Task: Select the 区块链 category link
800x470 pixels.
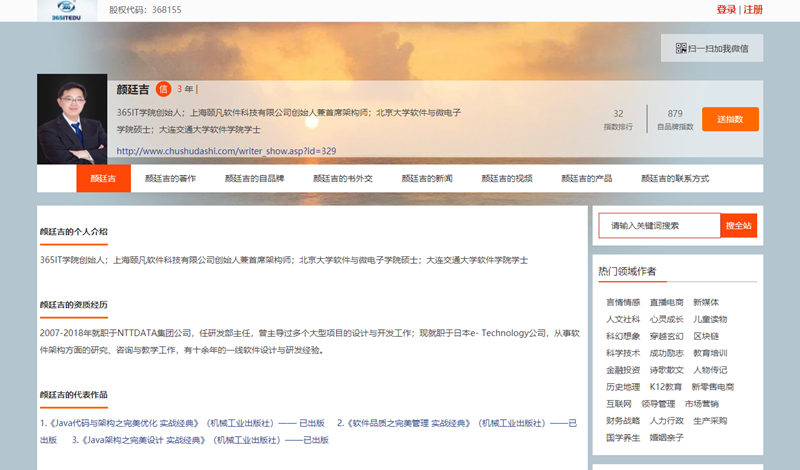Action: point(706,336)
